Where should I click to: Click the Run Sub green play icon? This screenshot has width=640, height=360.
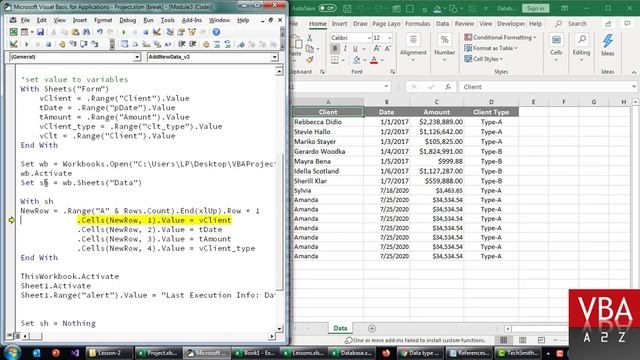coord(124,32)
